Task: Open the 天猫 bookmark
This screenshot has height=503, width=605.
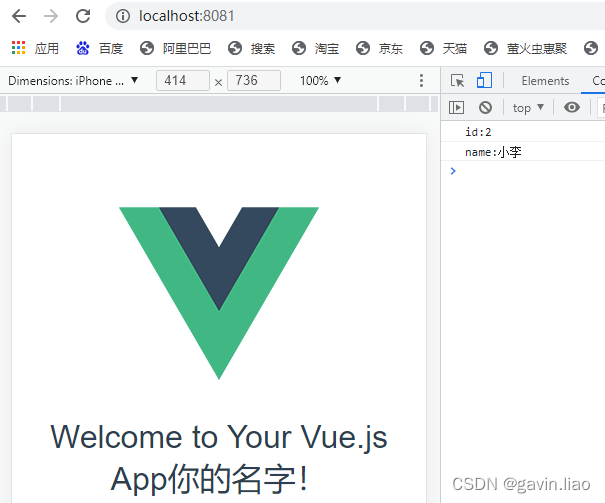Action: click(x=444, y=48)
